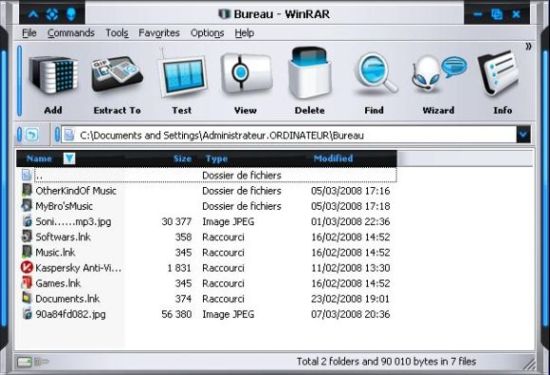This screenshot has height=375, width=550.
Task: Open the Tools menu
Action: 117,33
